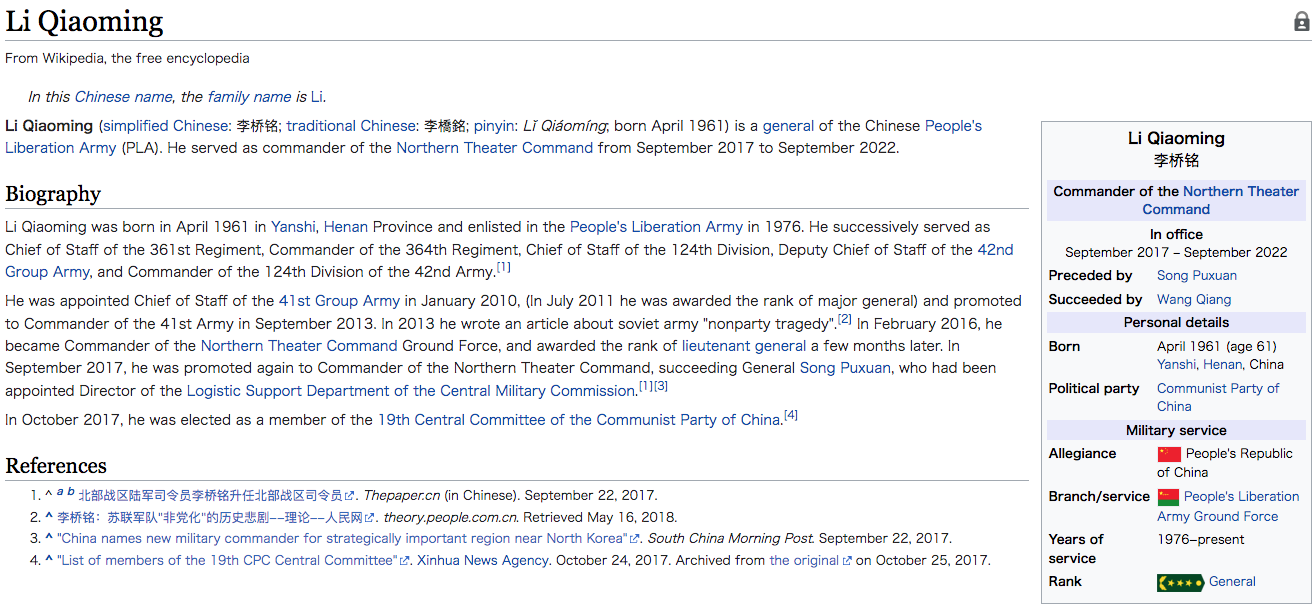Open the "traditional Chinese" link
This screenshot has width=1315, height=605.
pos(351,126)
